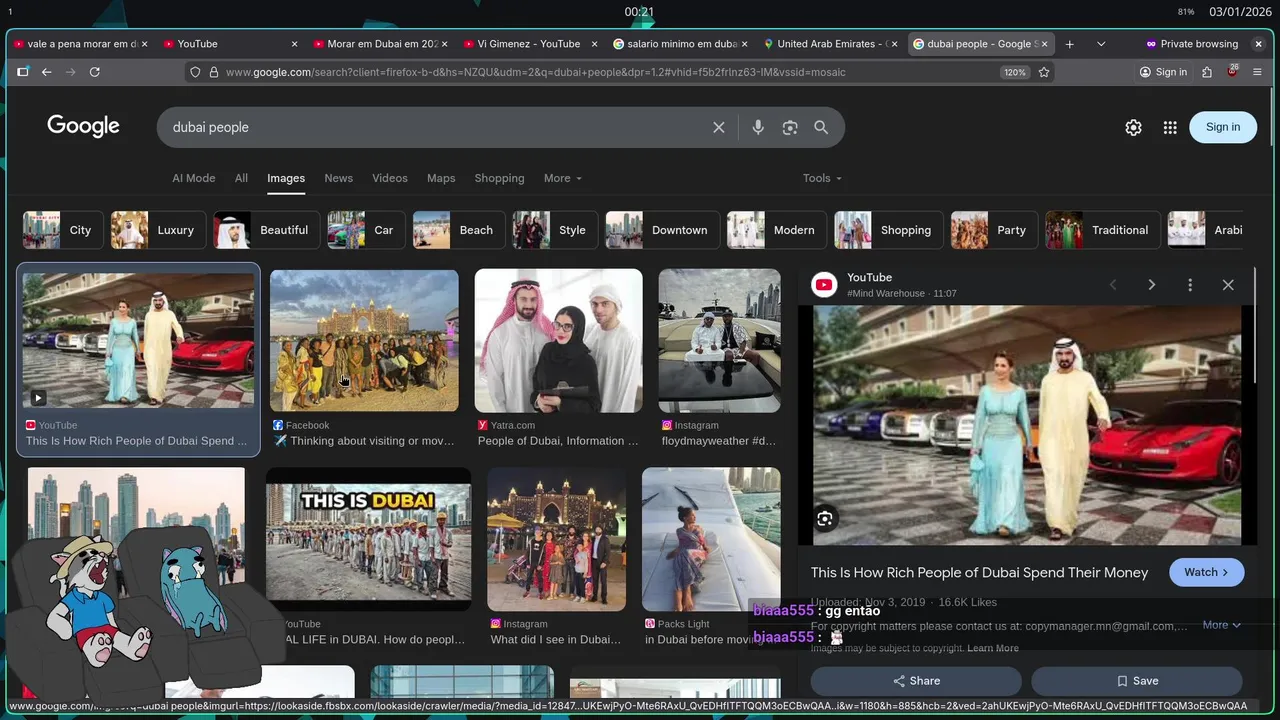This screenshot has width=1280, height=720.
Task: Filter images by Beautiful chip
Action: click(x=267, y=230)
